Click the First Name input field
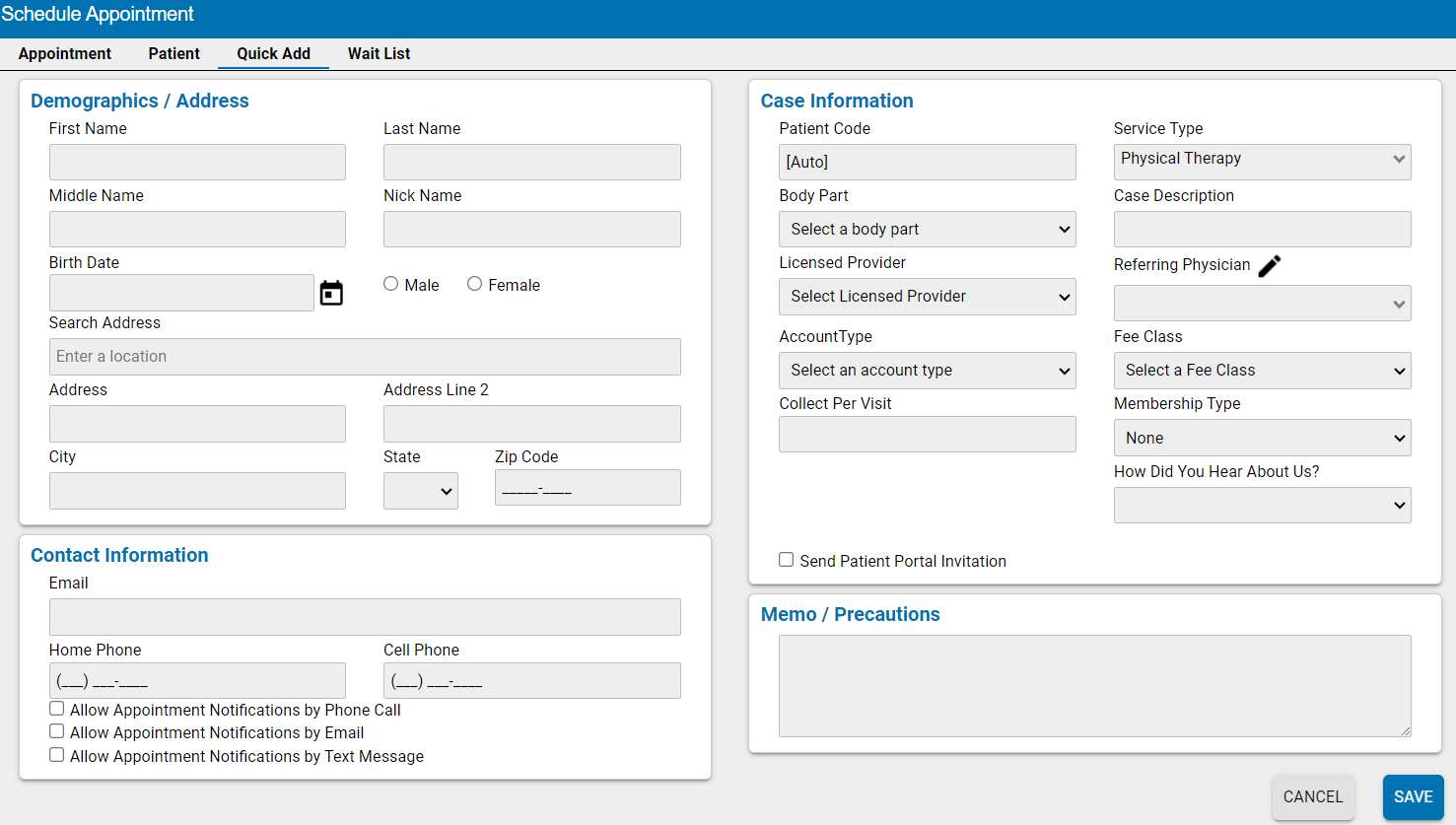1456x825 pixels. (x=197, y=162)
